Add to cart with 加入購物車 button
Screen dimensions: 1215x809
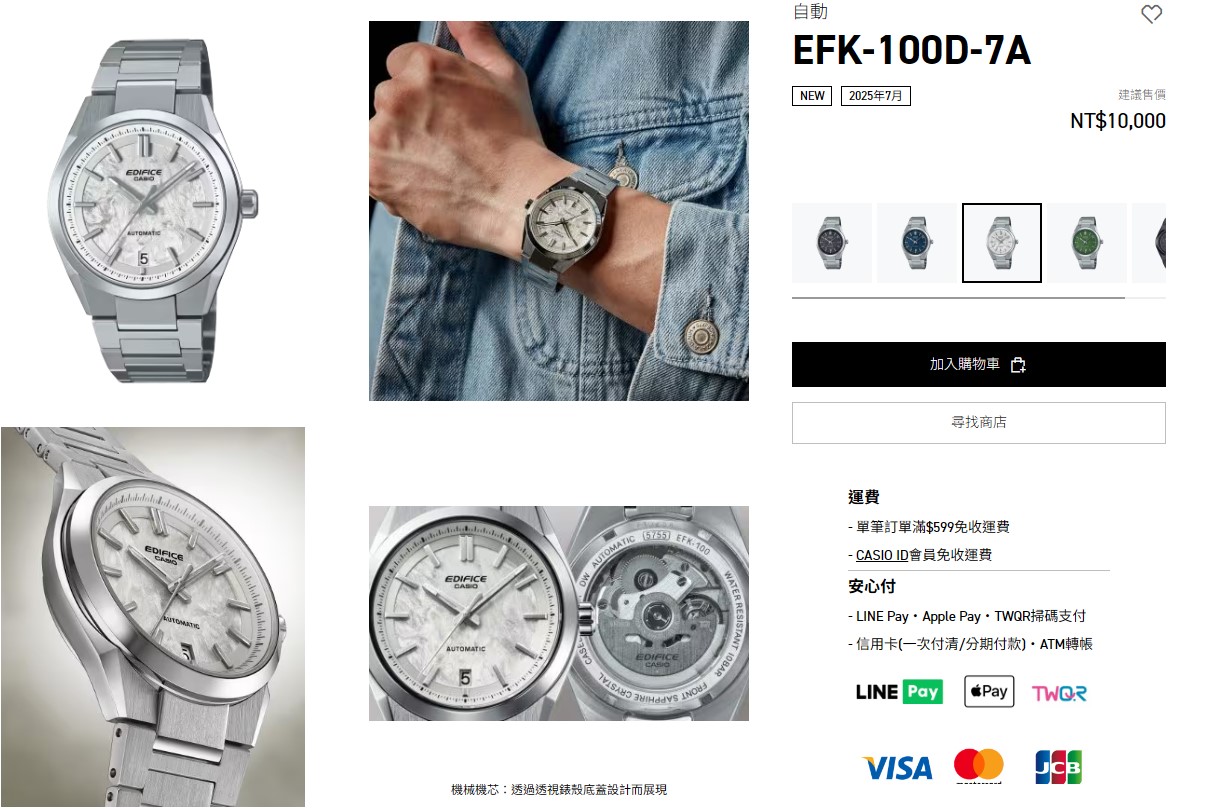[979, 365]
